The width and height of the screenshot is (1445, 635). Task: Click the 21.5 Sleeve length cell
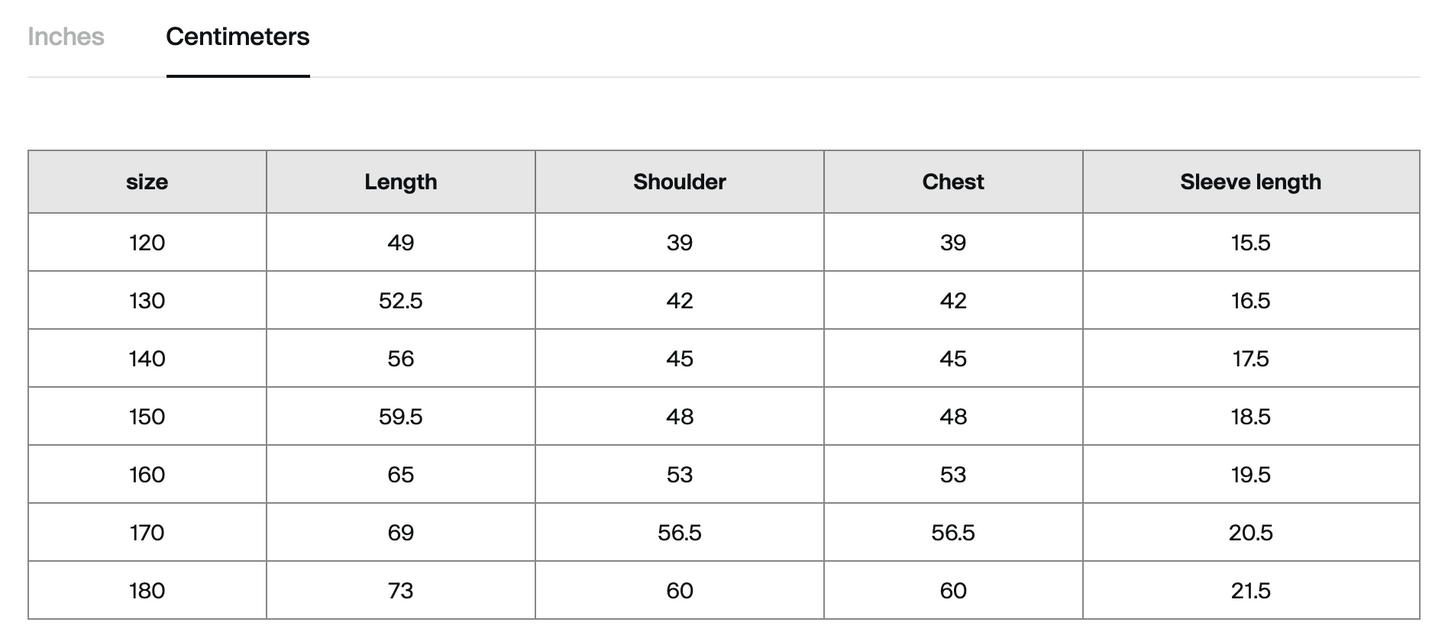[1251, 591]
